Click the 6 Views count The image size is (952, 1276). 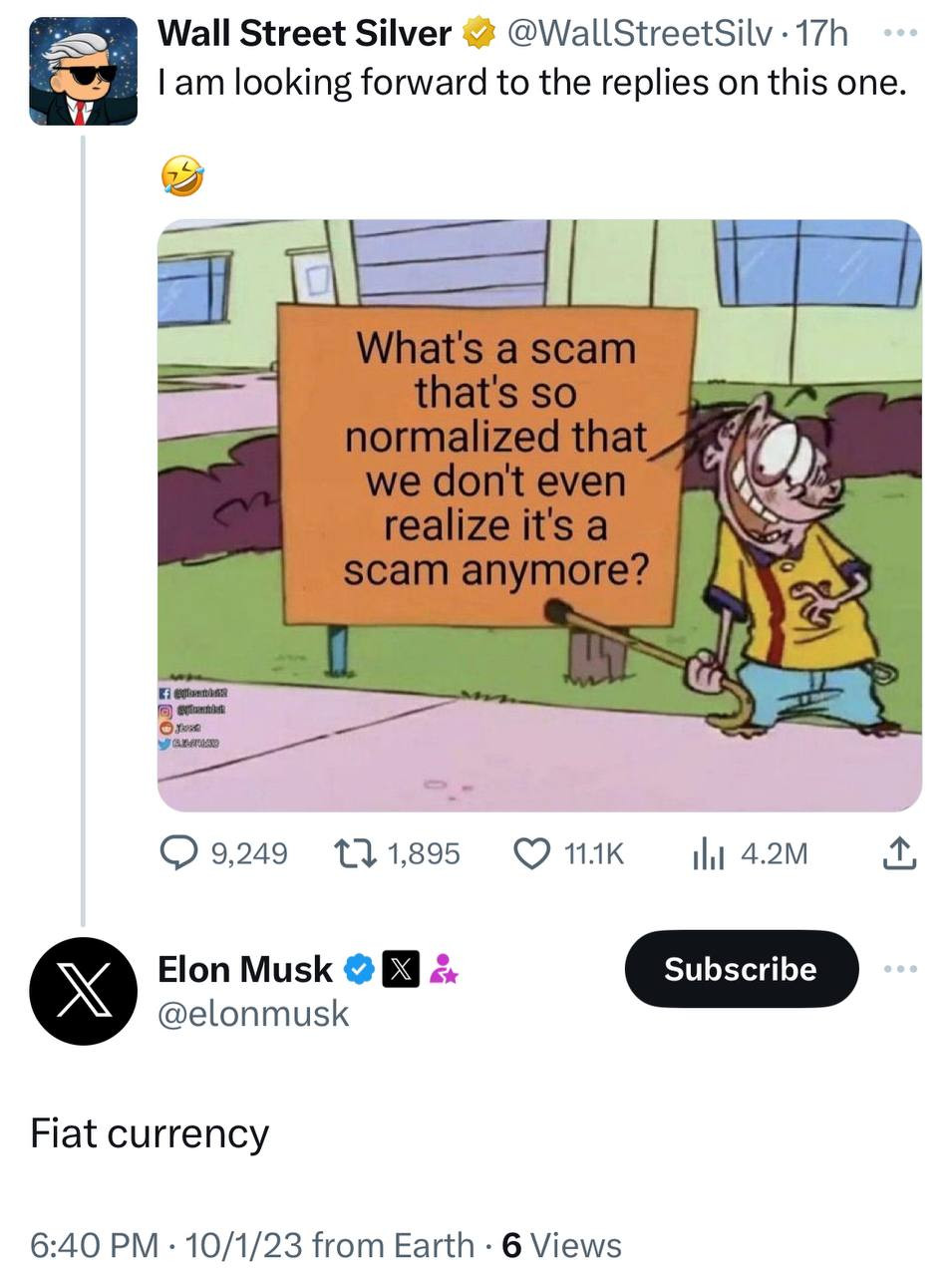[x=561, y=1245]
